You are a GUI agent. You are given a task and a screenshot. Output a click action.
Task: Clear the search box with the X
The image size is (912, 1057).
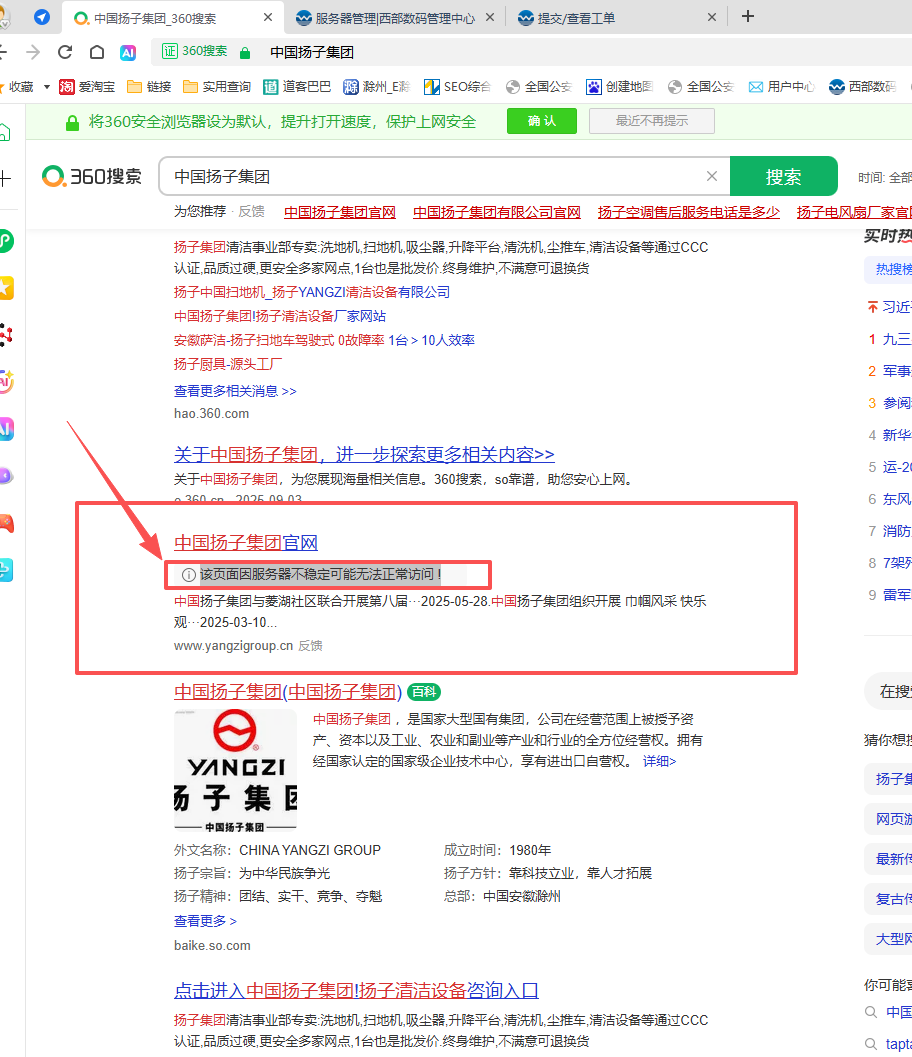click(712, 176)
